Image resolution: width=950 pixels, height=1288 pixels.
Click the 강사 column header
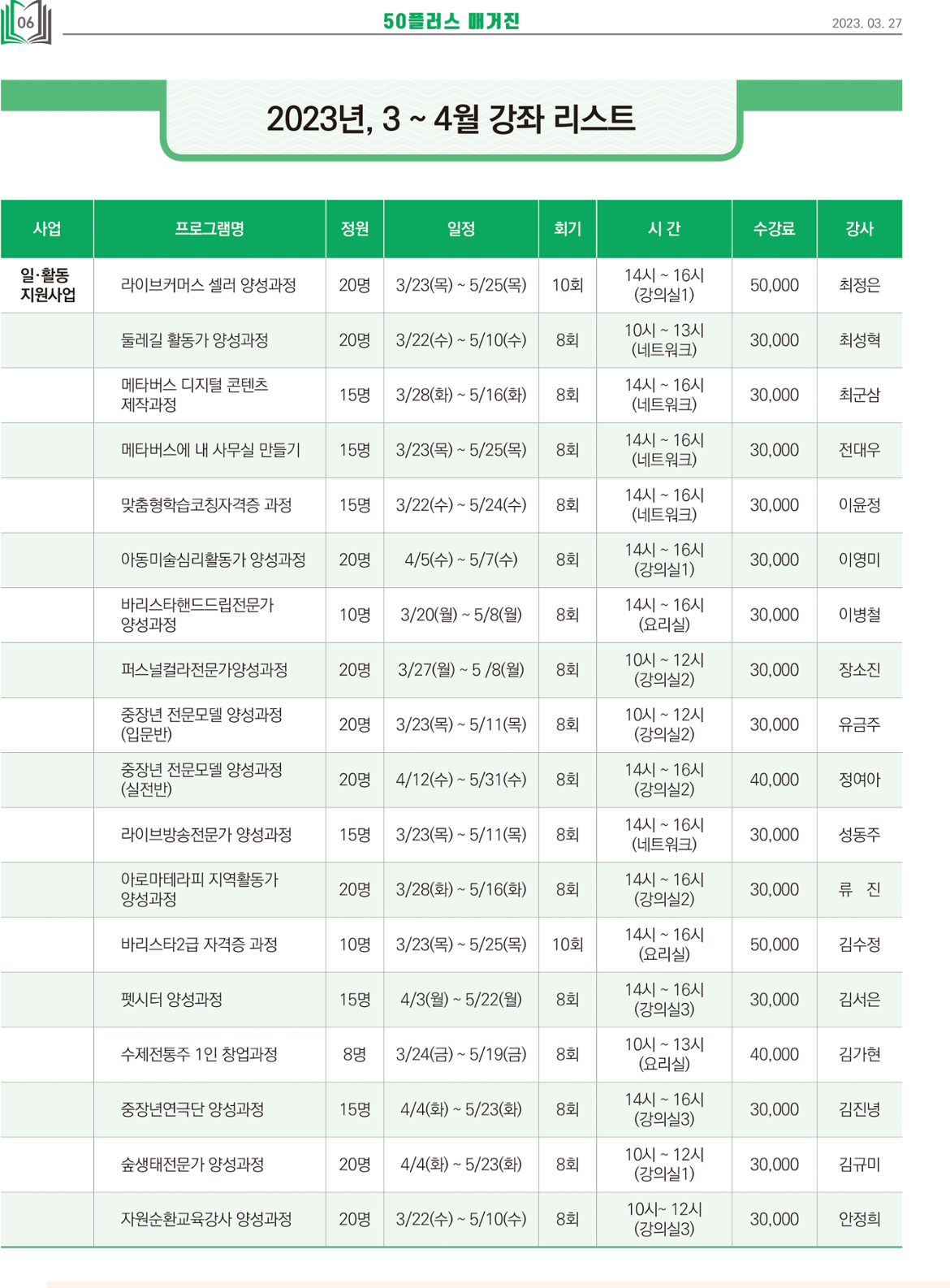pos(859,229)
